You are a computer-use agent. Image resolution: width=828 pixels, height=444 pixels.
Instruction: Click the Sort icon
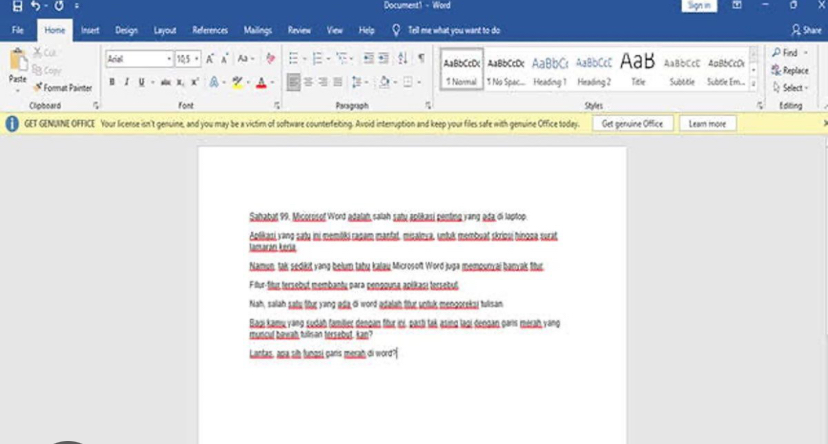402,59
